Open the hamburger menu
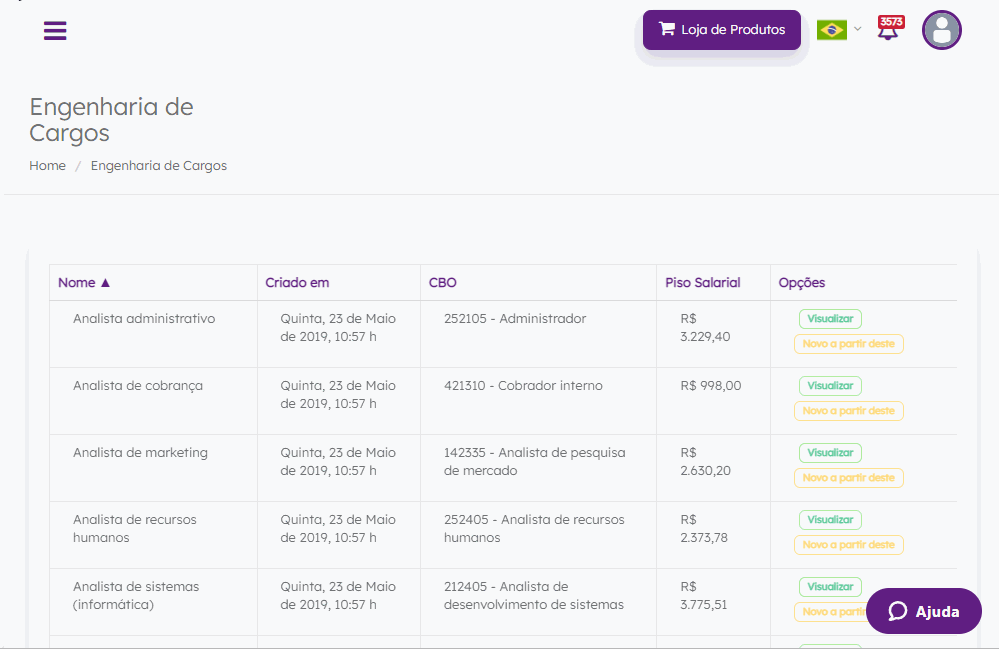 click(55, 31)
